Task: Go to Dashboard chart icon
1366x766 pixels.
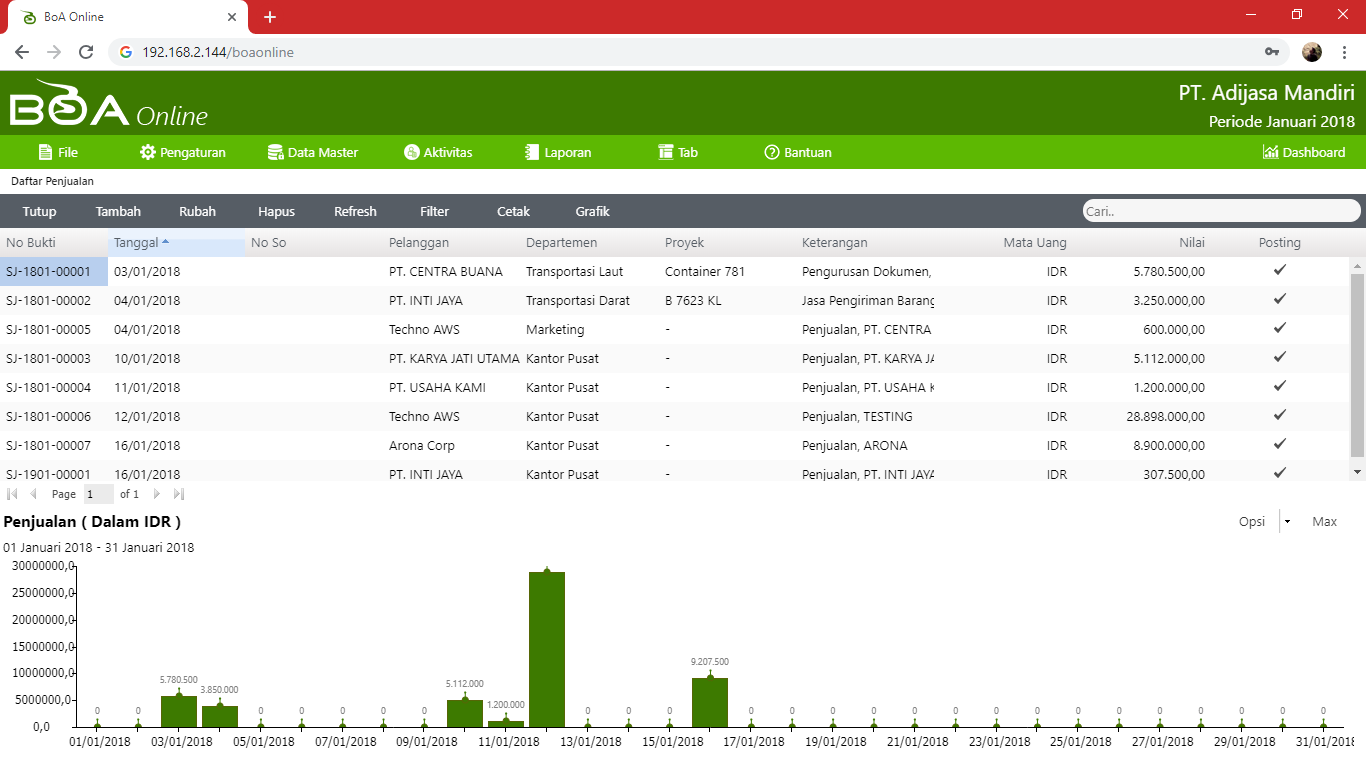Action: 1270,152
